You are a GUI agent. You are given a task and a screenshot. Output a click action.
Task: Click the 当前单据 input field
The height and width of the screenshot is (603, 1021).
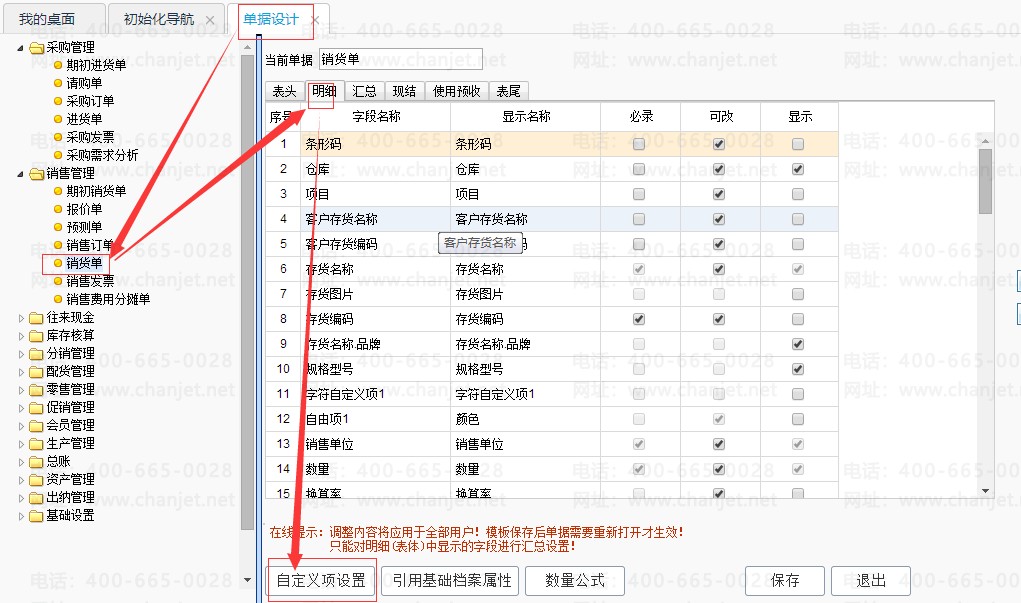tap(400, 59)
